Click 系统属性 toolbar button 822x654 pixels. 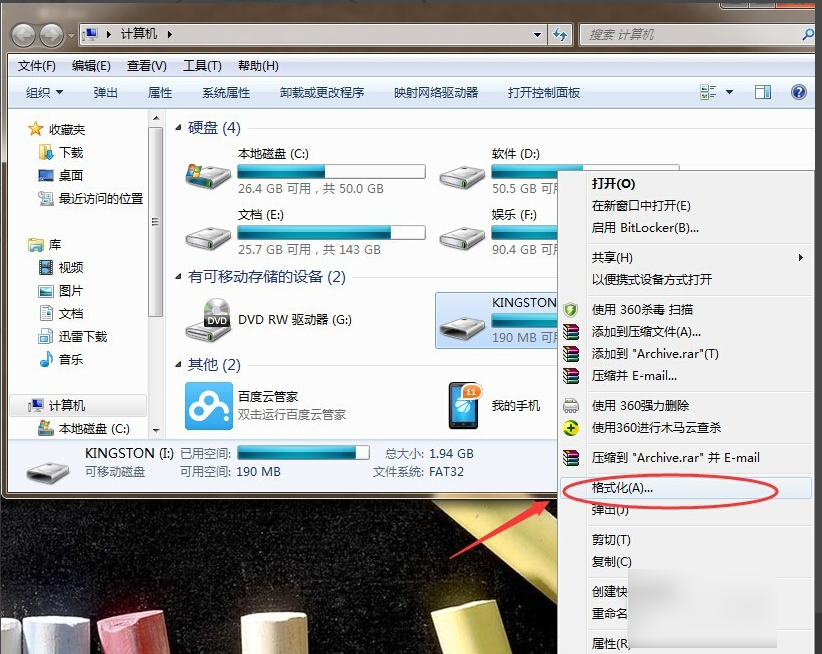click(x=226, y=93)
